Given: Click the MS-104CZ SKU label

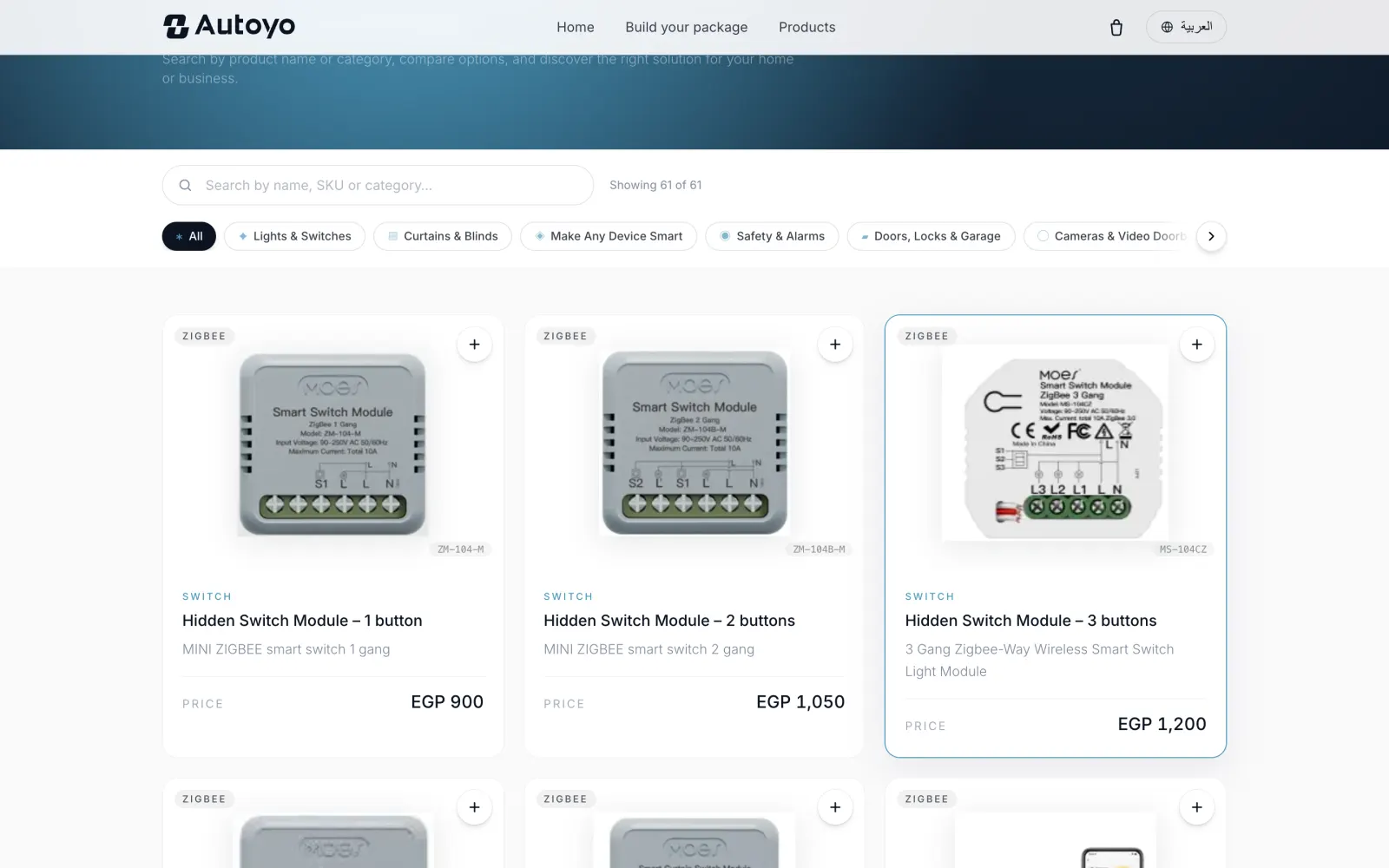Looking at the screenshot, I should pos(1183,549).
